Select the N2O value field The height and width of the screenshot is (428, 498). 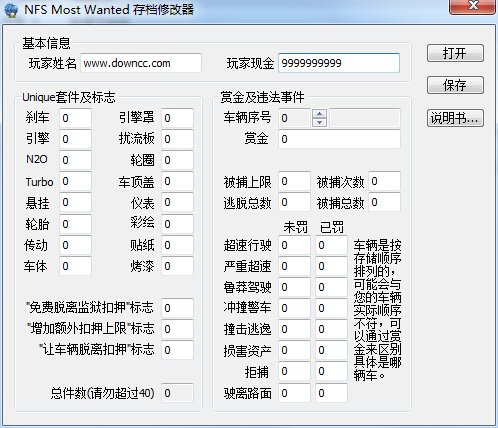point(75,160)
